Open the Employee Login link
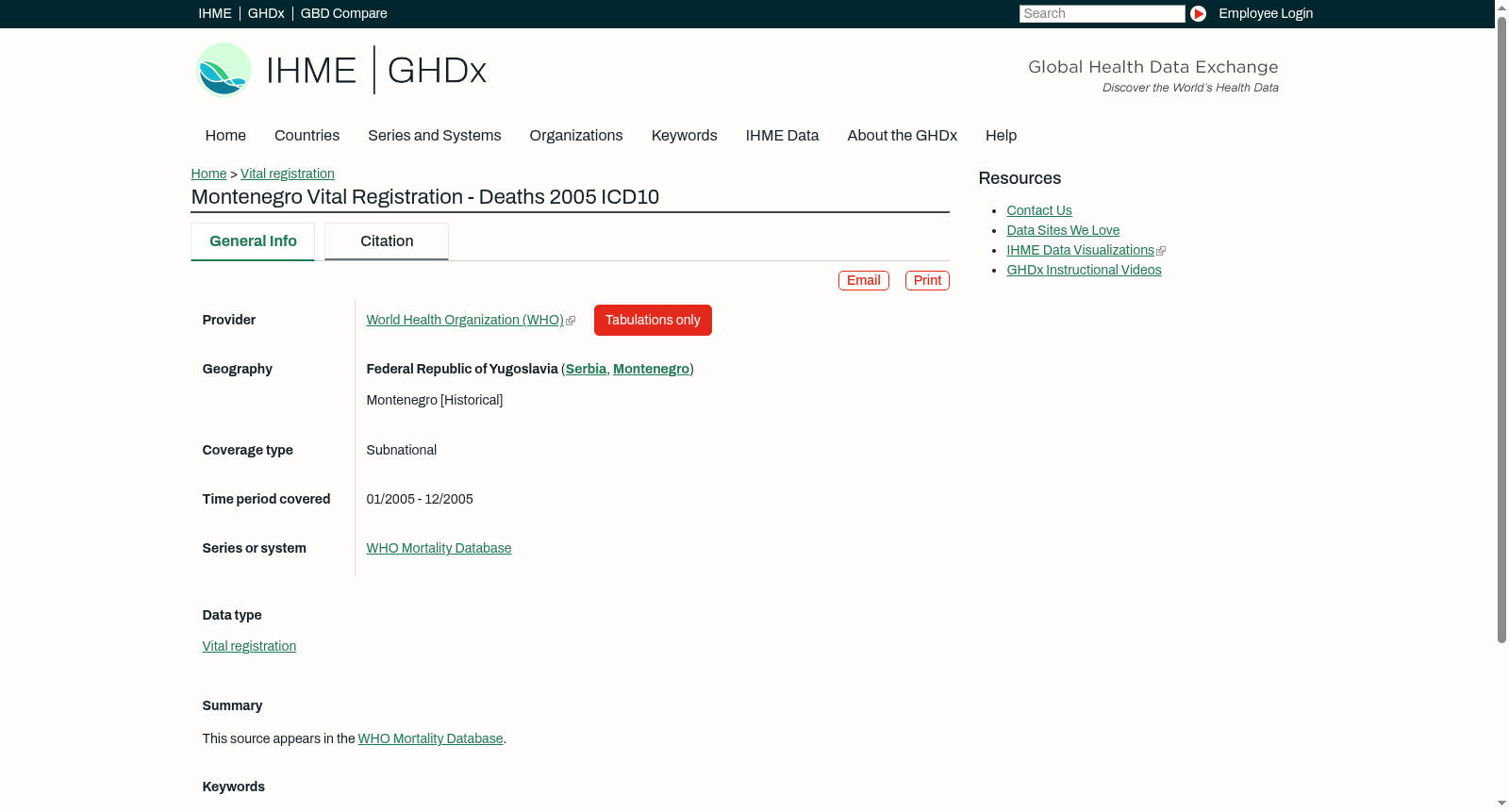The width and height of the screenshot is (1509, 812). click(1266, 13)
